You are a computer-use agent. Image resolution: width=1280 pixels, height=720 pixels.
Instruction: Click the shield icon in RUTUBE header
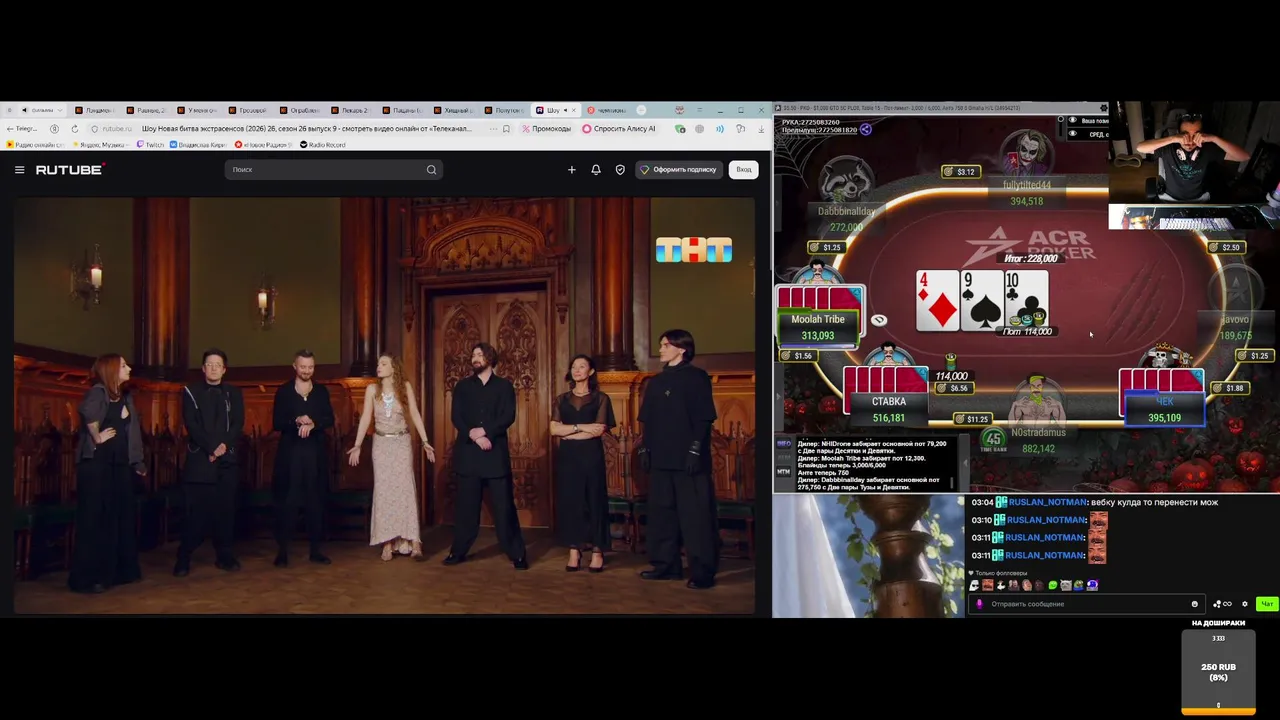pyautogui.click(x=620, y=170)
